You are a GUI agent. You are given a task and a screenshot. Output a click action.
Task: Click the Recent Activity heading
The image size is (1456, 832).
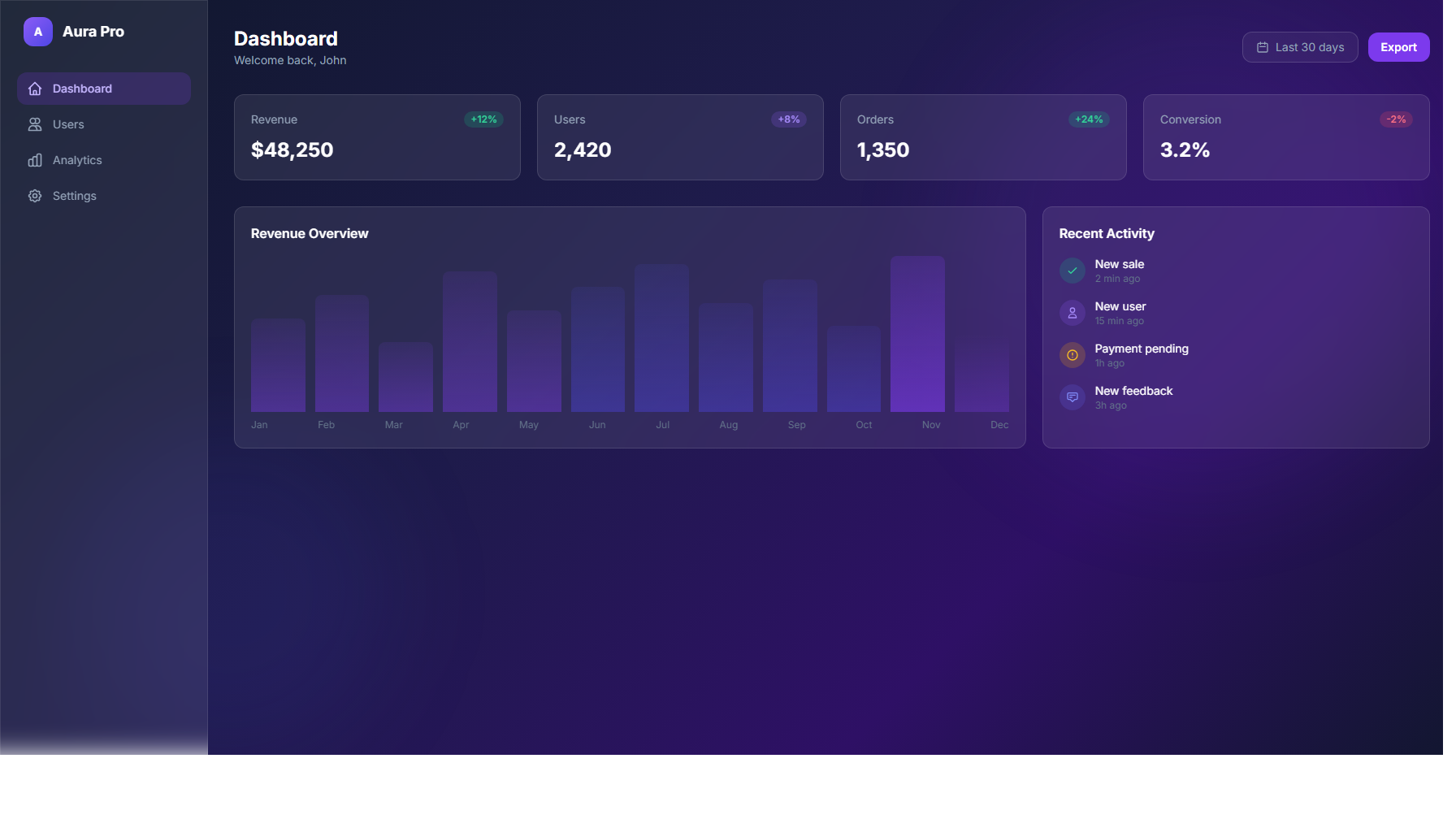pyautogui.click(x=1107, y=233)
